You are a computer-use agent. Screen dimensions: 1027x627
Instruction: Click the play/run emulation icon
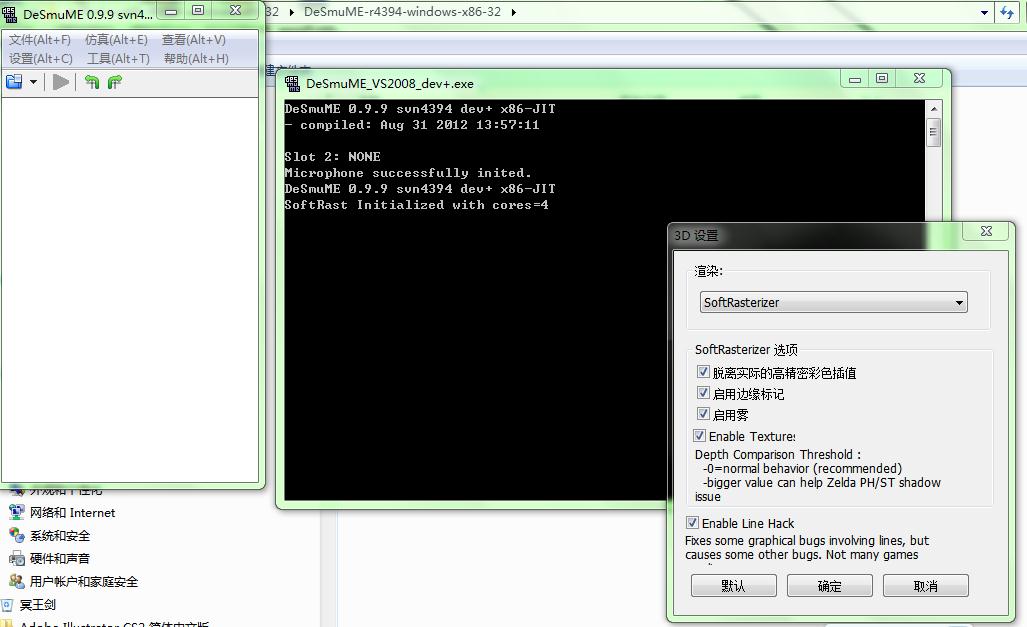tap(61, 82)
